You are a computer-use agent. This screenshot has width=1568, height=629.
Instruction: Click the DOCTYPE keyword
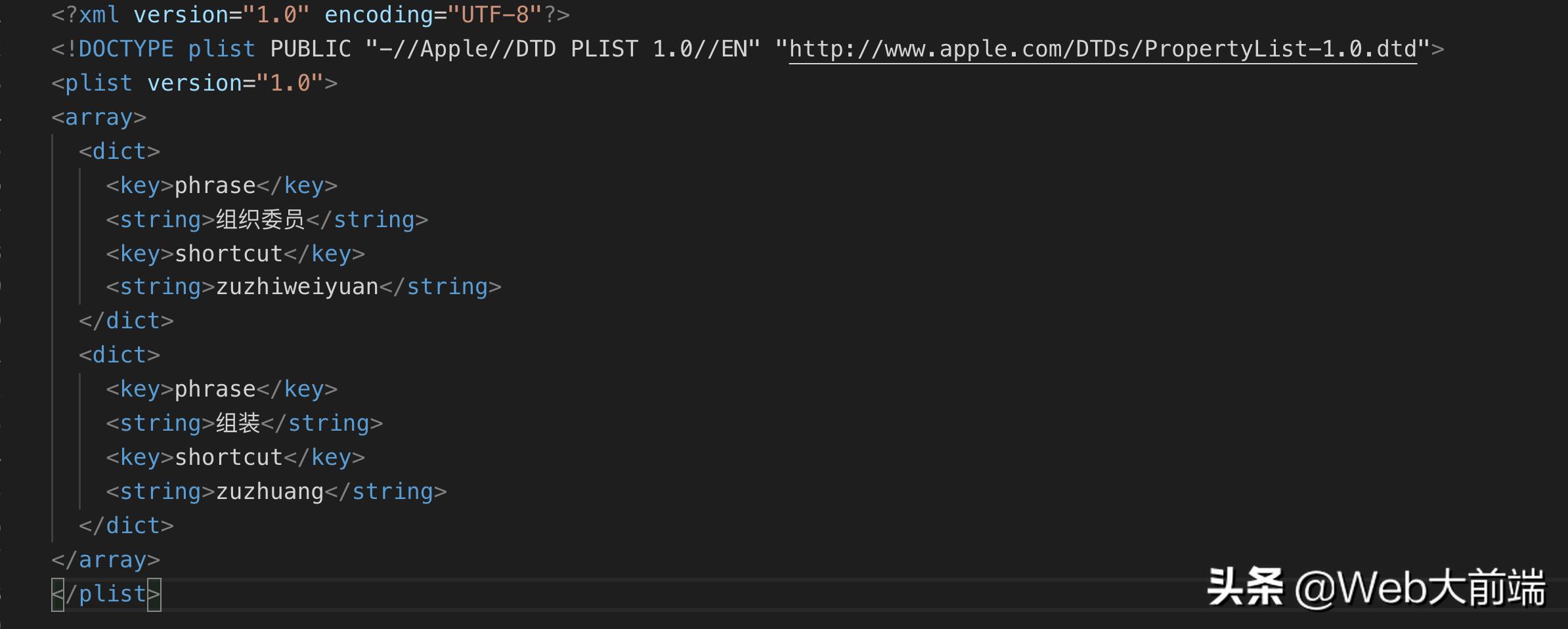tap(125, 49)
